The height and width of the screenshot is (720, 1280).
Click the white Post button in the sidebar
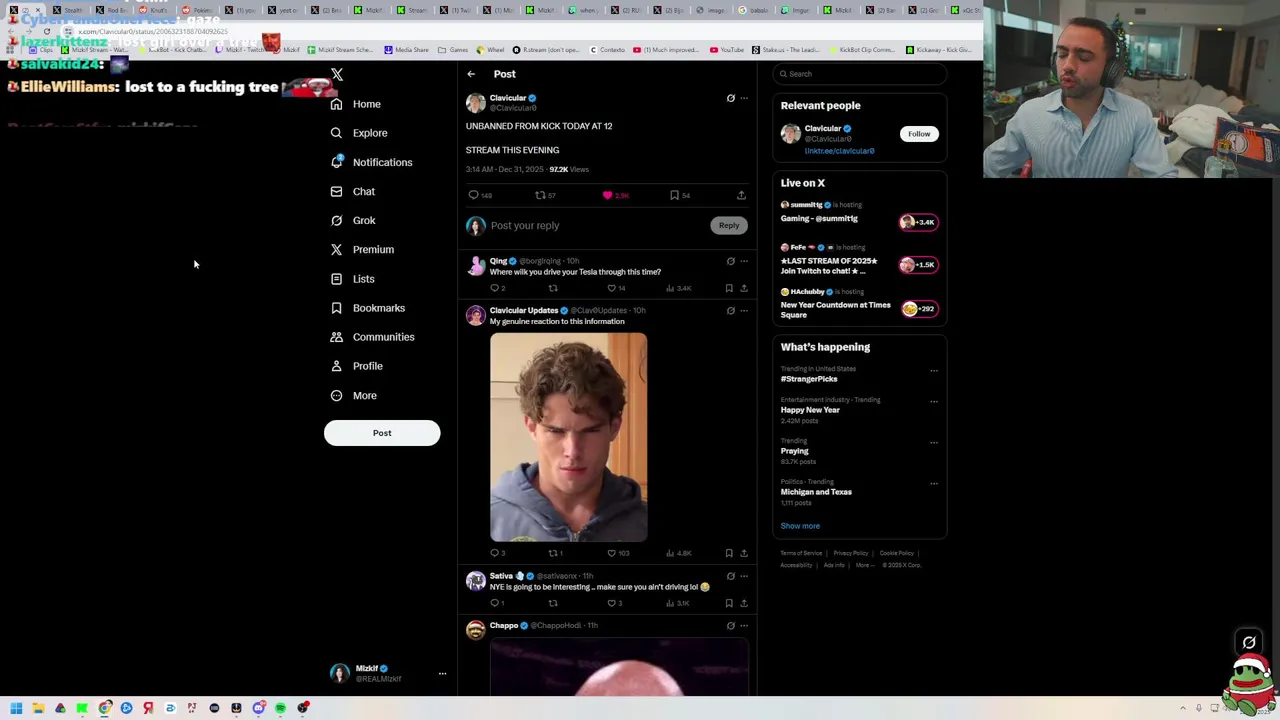tap(382, 433)
